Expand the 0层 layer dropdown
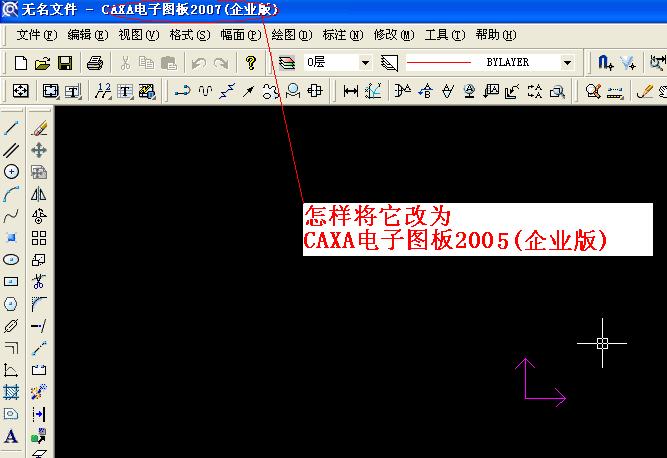 point(365,63)
